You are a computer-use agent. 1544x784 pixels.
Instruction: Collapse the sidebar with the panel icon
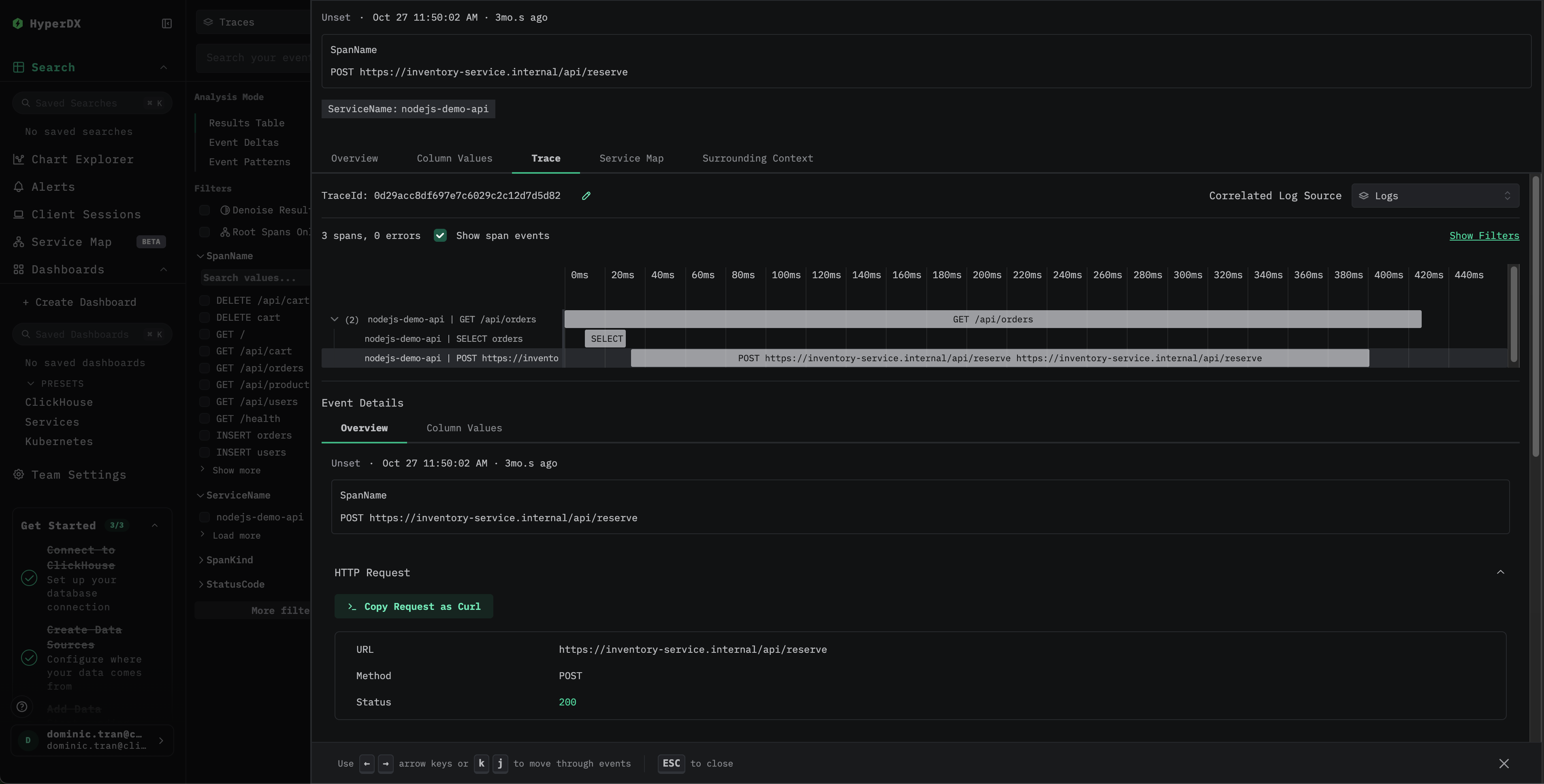(x=166, y=23)
